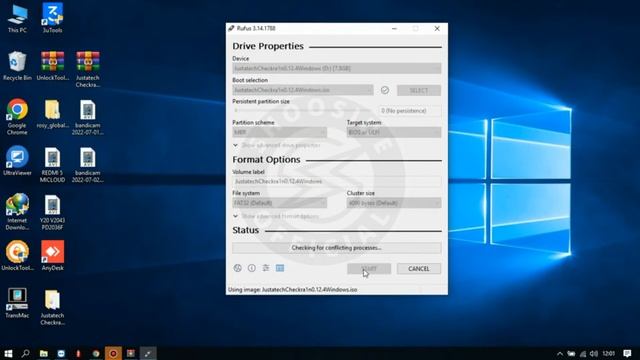Open the Rufus settings sliders icon
640x360 pixels.
tap(266, 268)
